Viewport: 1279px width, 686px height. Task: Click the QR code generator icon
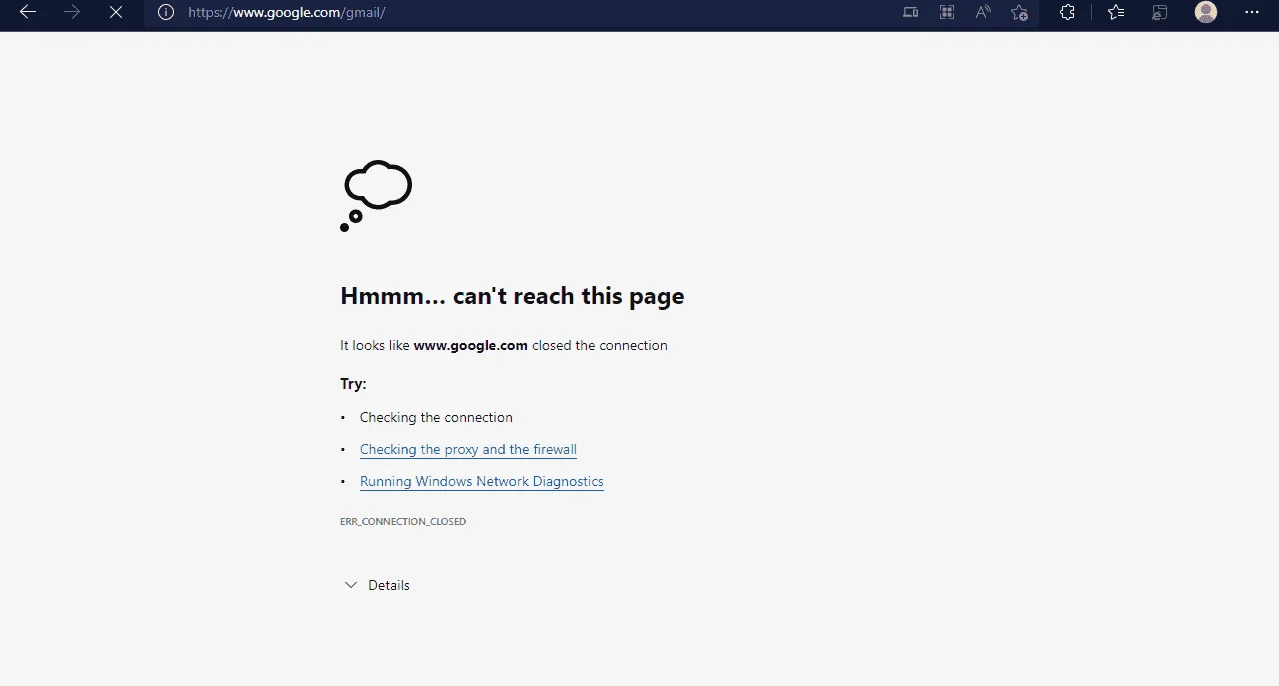946,12
